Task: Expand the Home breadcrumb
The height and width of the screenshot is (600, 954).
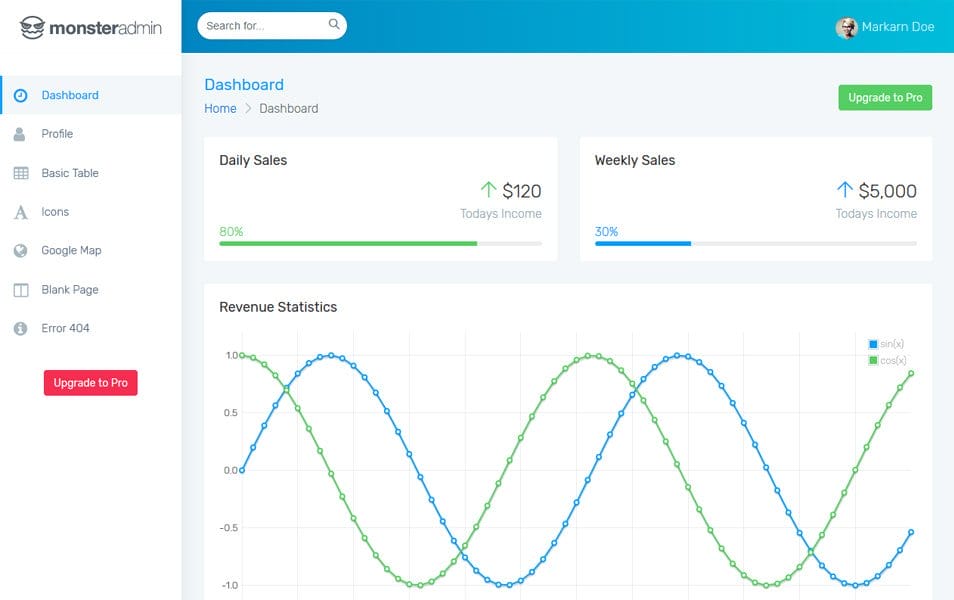Action: point(220,108)
